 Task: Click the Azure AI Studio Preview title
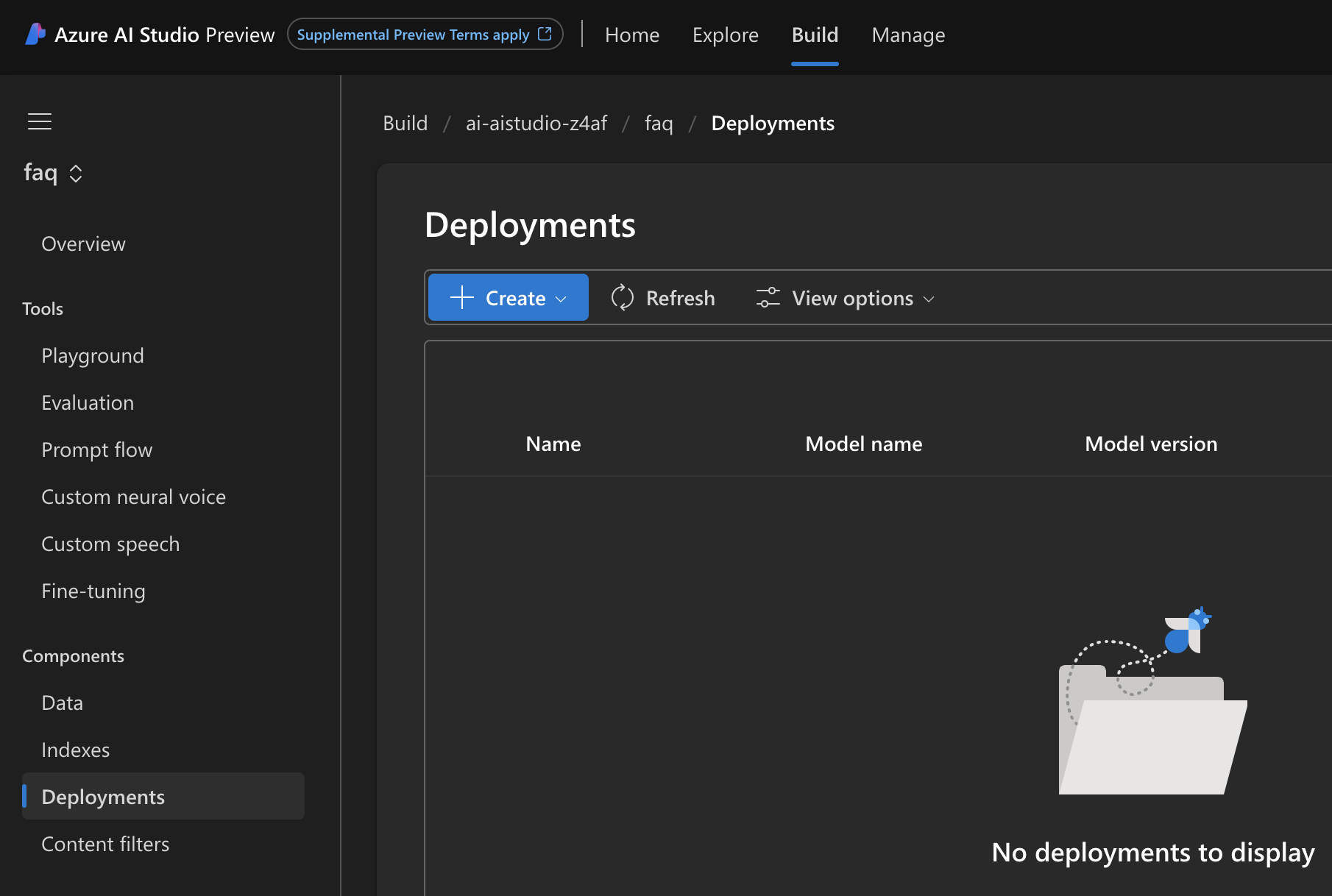[x=164, y=35]
